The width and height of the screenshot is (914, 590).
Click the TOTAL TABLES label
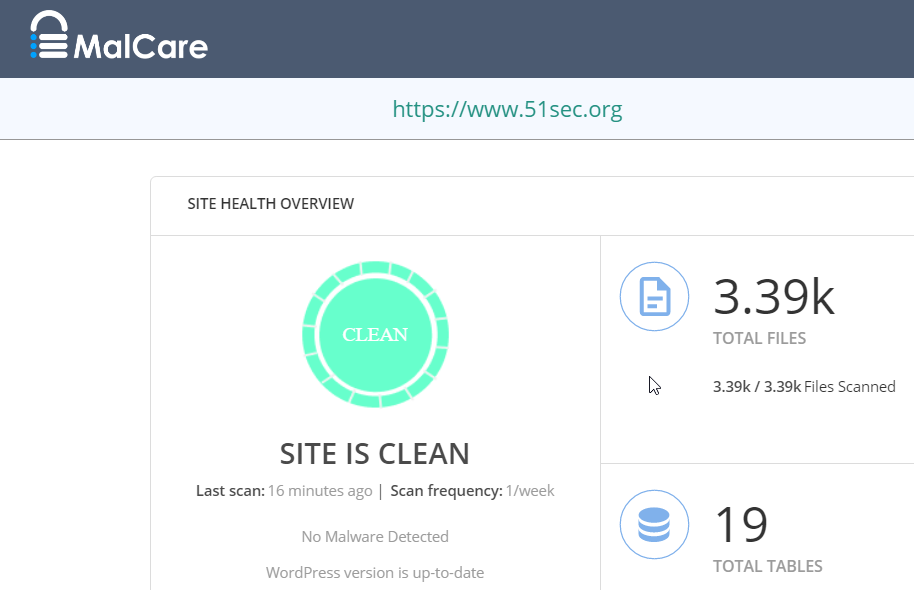click(x=768, y=566)
